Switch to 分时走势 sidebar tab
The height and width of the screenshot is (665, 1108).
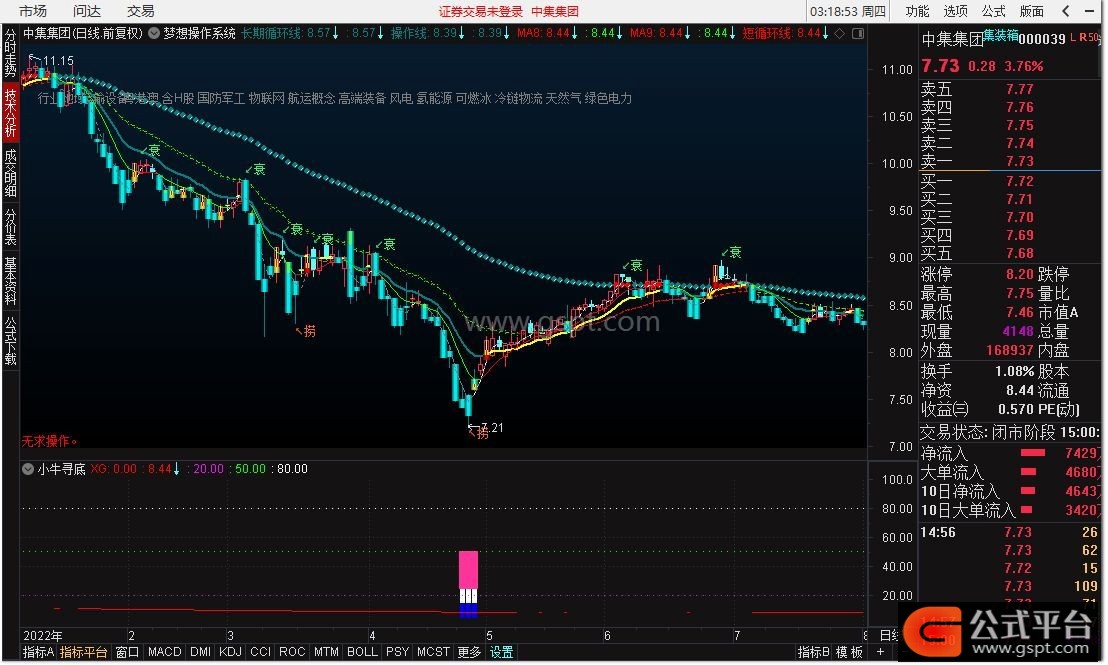[x=11, y=53]
